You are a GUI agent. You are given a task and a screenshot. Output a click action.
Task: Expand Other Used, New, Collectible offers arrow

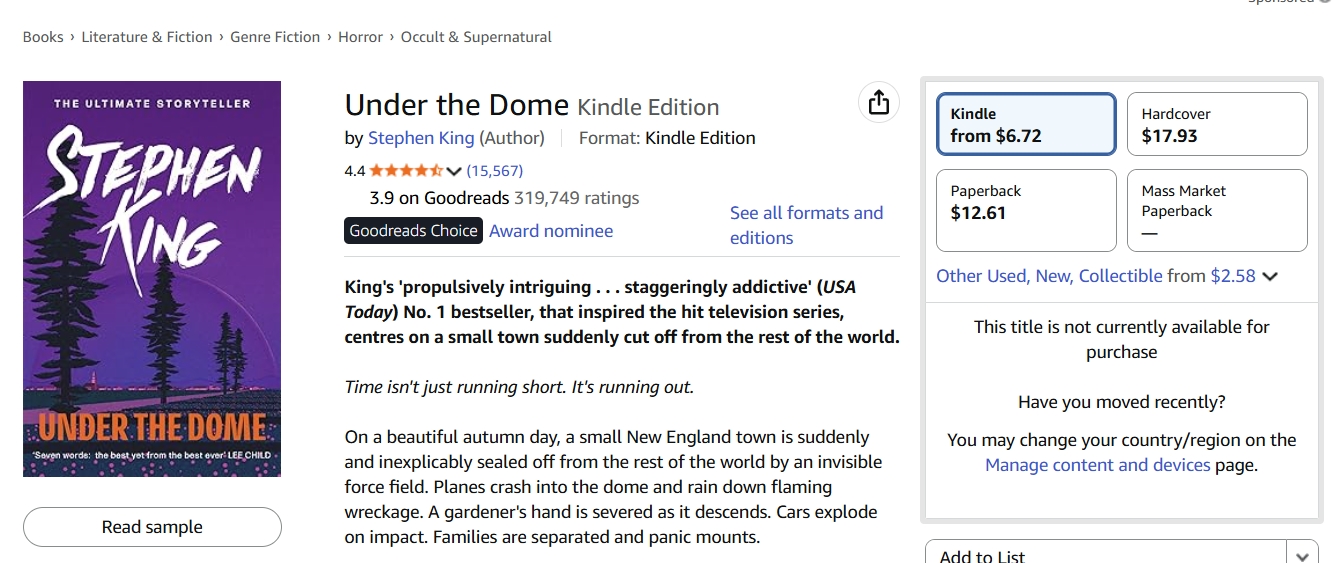[x=1270, y=277]
